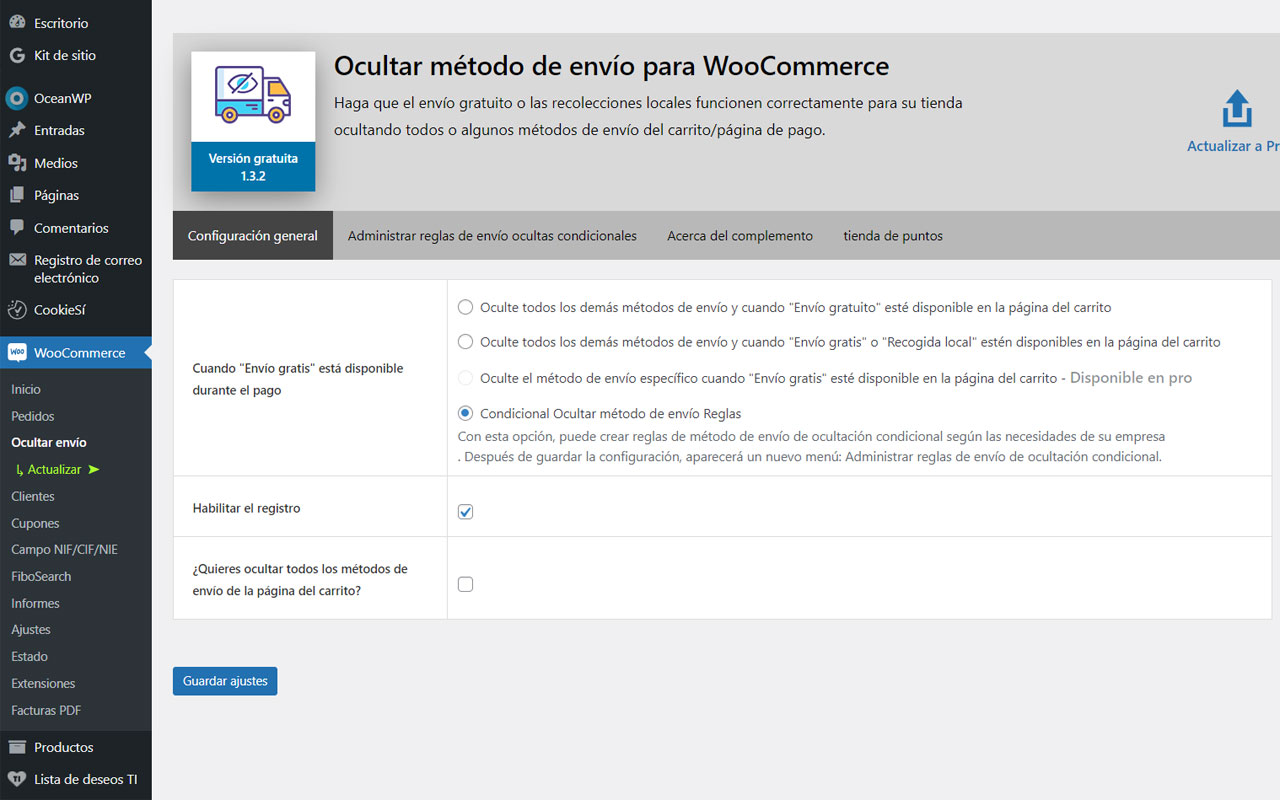Screen dimensions: 1280x800
Task: Click the plugin truck logo image
Action: tap(253, 96)
